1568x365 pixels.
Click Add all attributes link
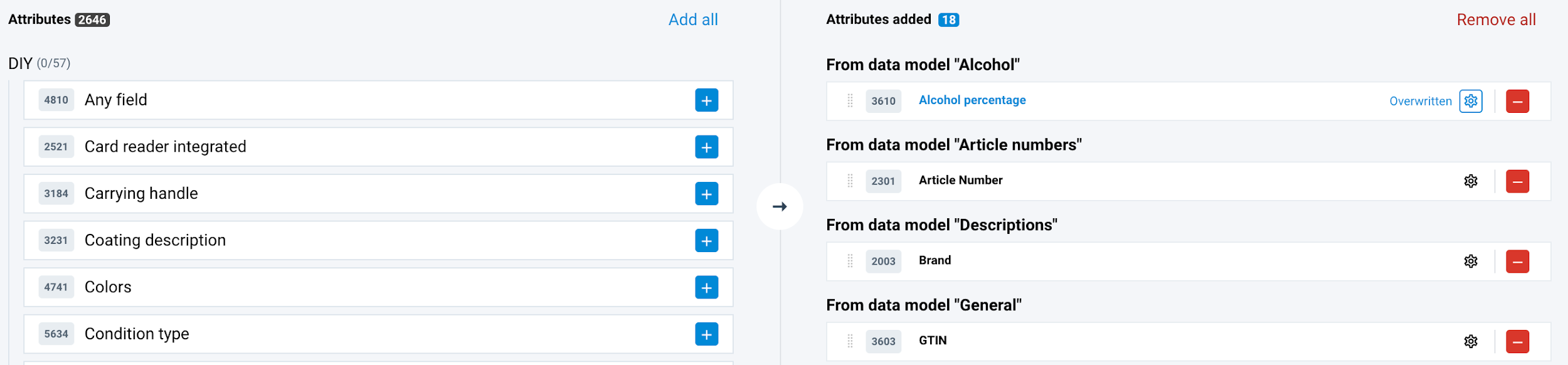(692, 20)
